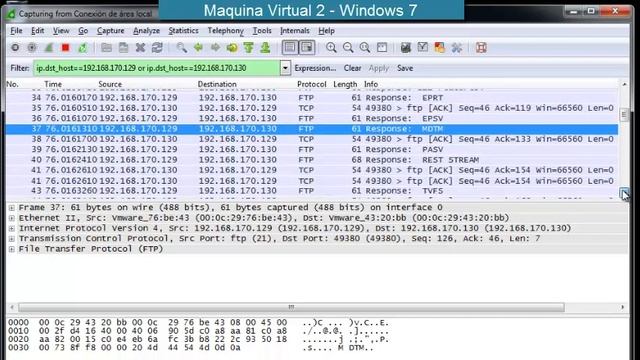Select packet 34 with Response: EPRT
The height and width of the screenshot is (360, 640).
click(312, 98)
